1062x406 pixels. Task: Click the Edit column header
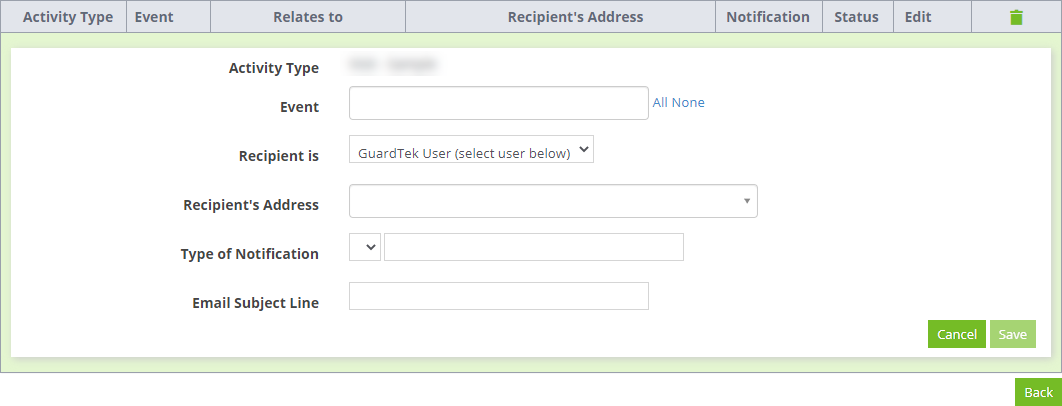point(918,17)
